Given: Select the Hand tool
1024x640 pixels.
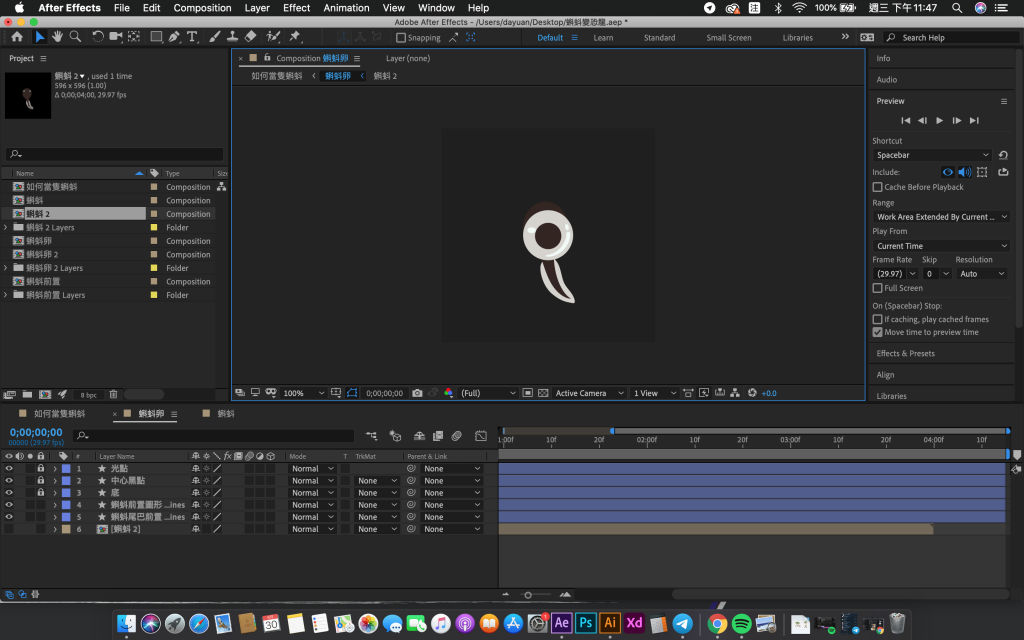Looking at the screenshot, I should [x=57, y=37].
